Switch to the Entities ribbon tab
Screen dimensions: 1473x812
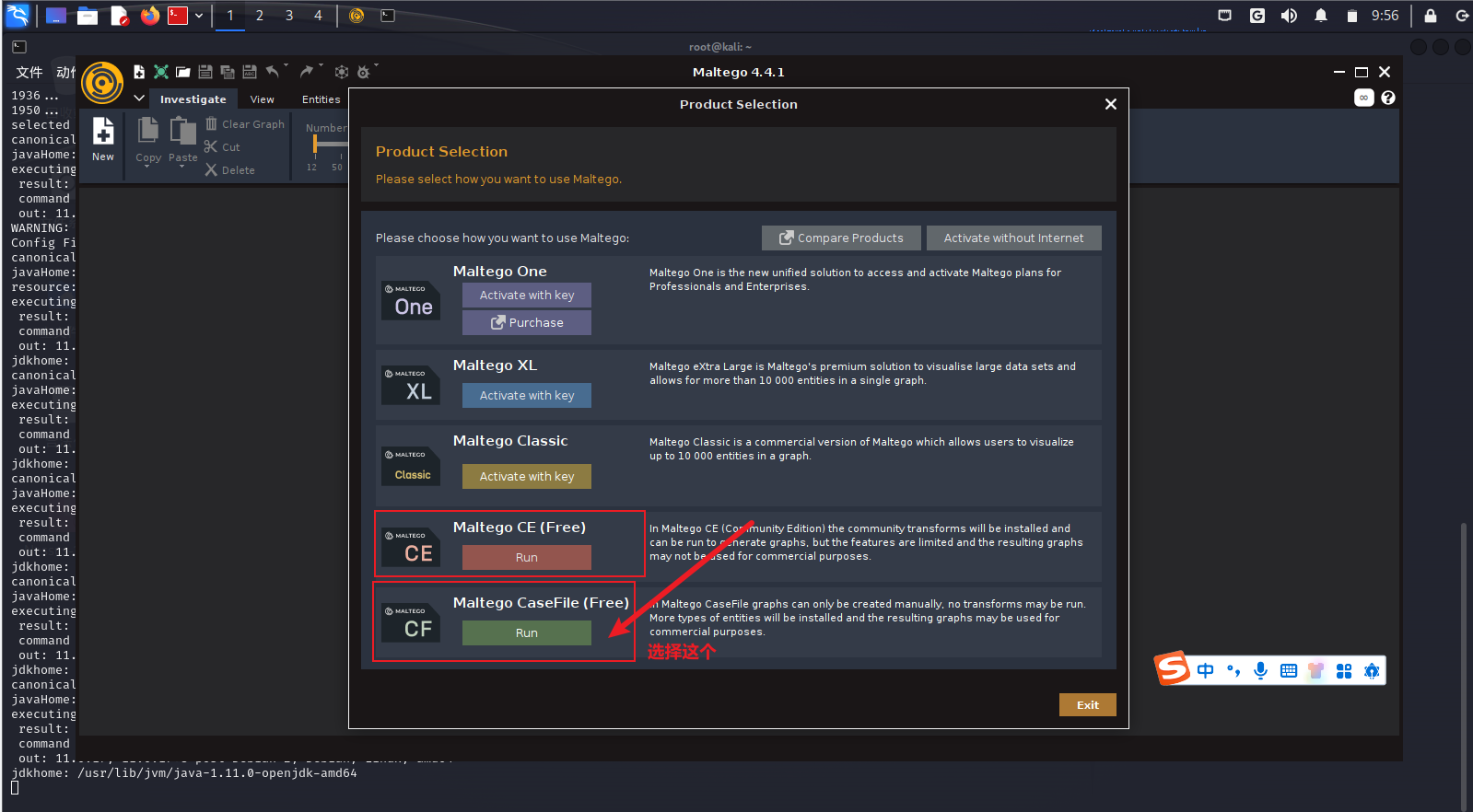321,99
